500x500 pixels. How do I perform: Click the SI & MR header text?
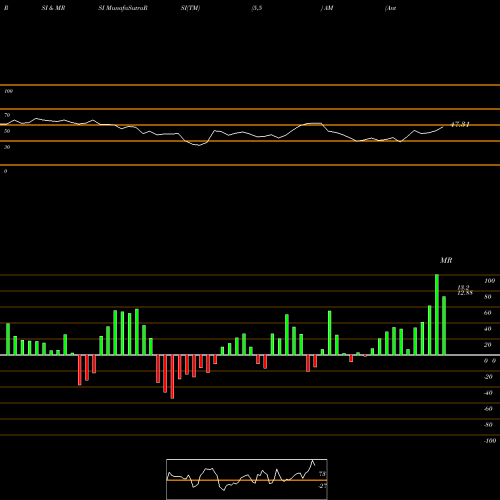(53, 8)
